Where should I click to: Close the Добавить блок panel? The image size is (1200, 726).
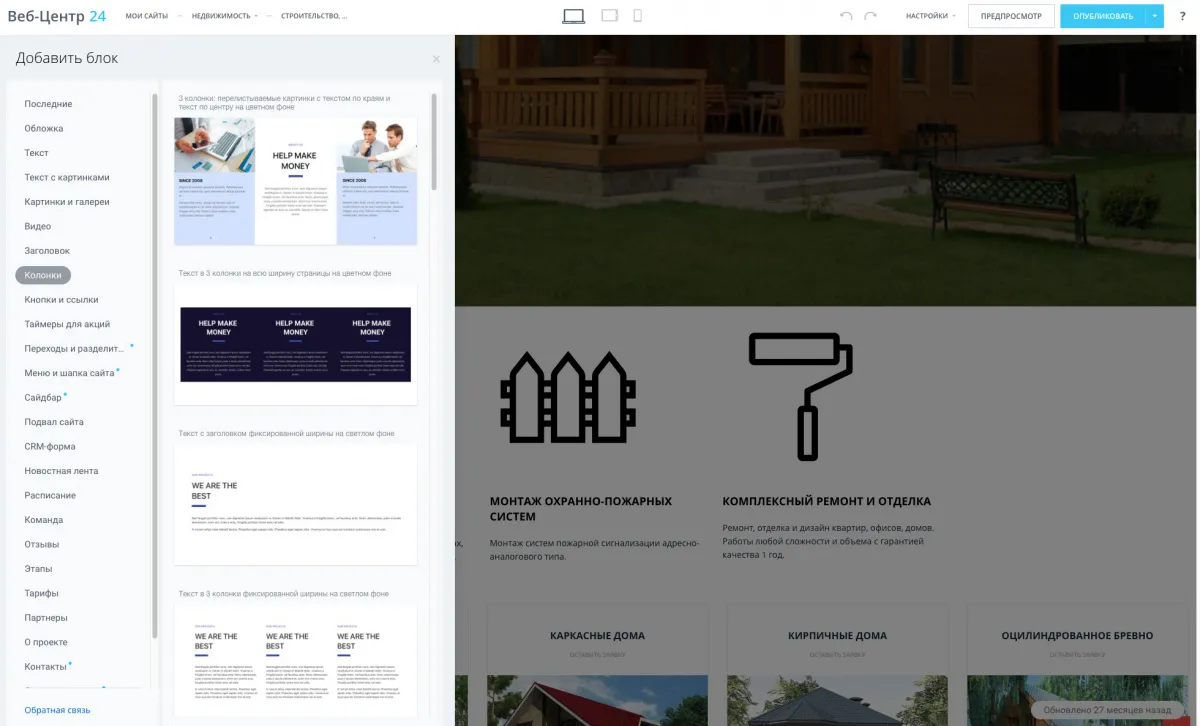tap(436, 59)
